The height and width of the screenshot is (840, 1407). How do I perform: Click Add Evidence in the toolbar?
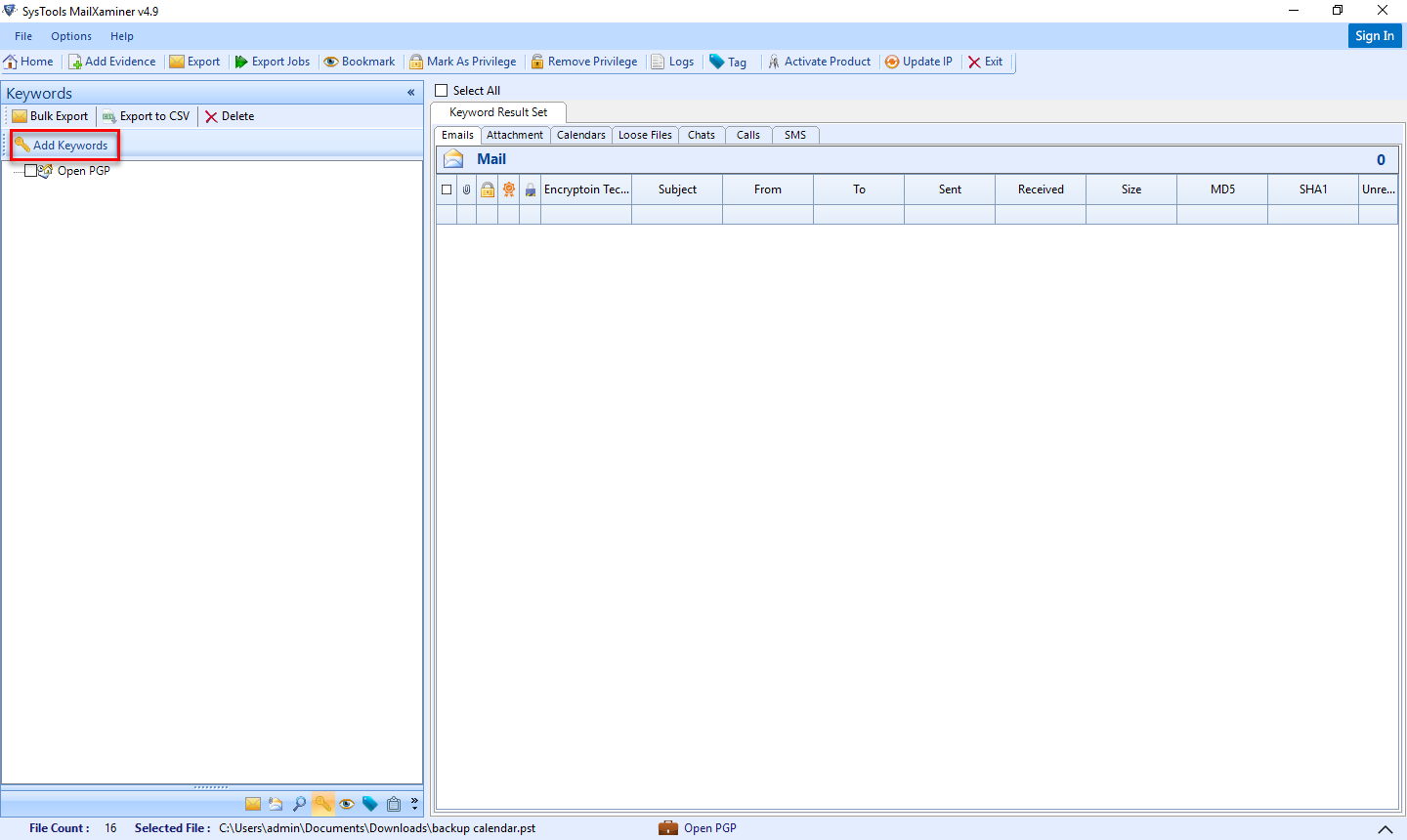pyautogui.click(x=111, y=62)
